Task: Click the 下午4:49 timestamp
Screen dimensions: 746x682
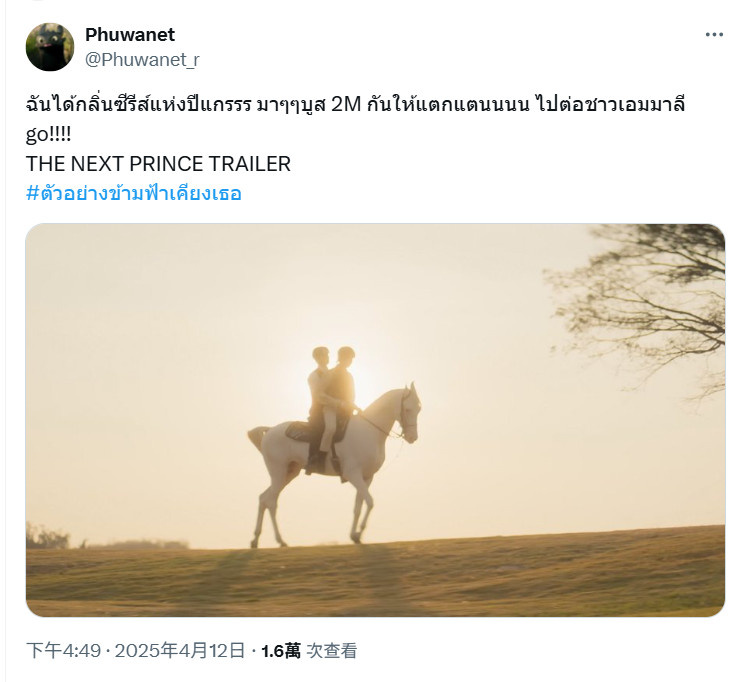Action: click(x=63, y=651)
